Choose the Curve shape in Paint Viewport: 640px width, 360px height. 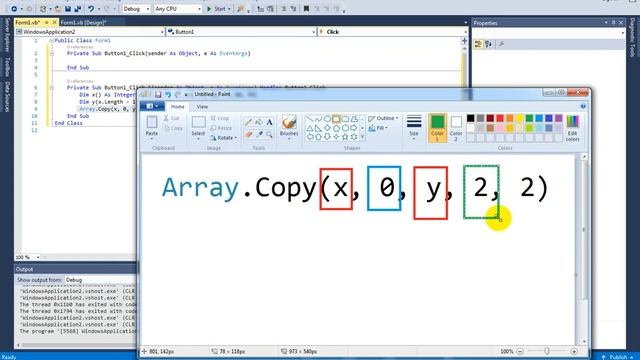click(x=318, y=119)
